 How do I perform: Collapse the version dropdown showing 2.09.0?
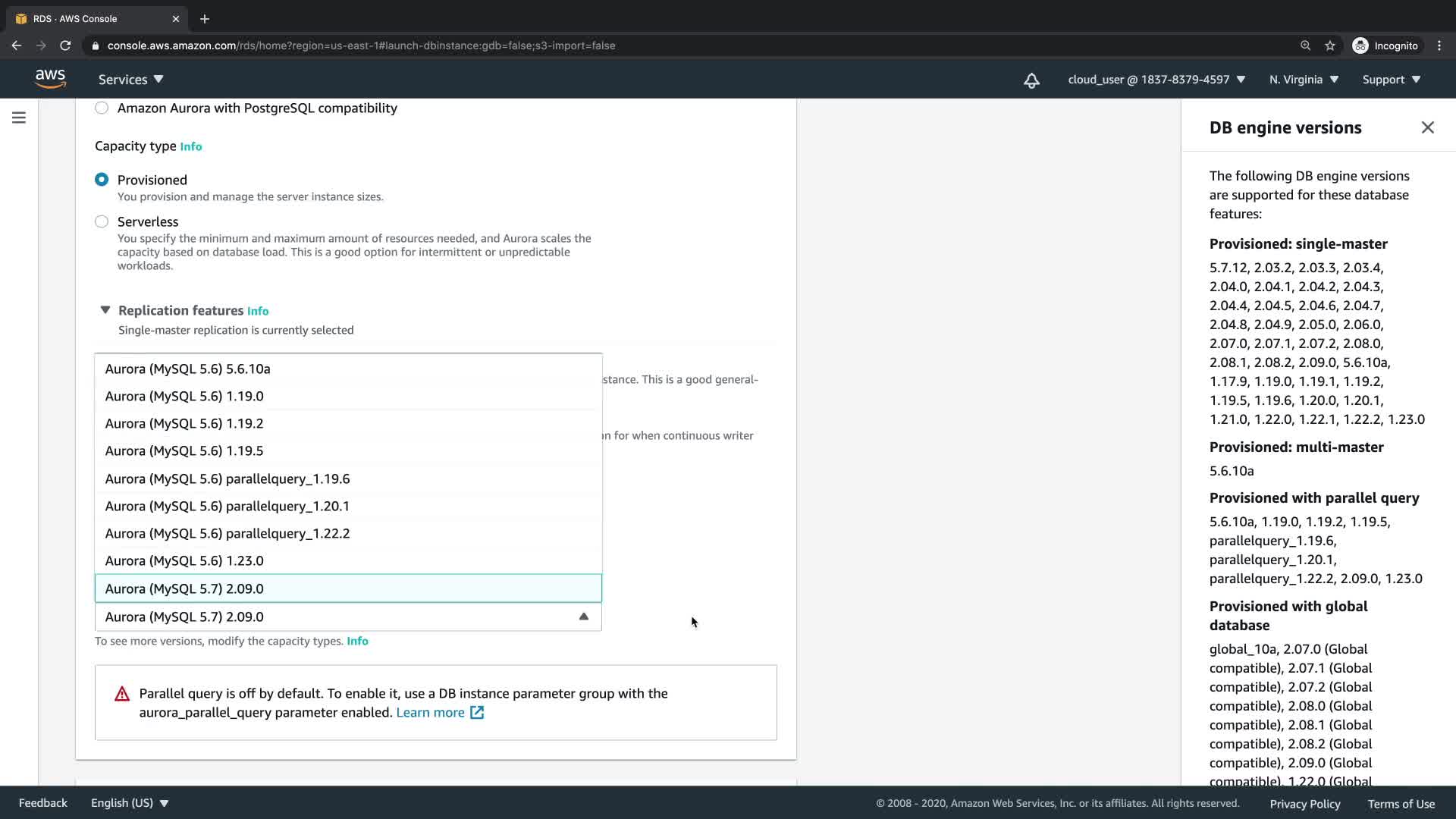point(582,617)
